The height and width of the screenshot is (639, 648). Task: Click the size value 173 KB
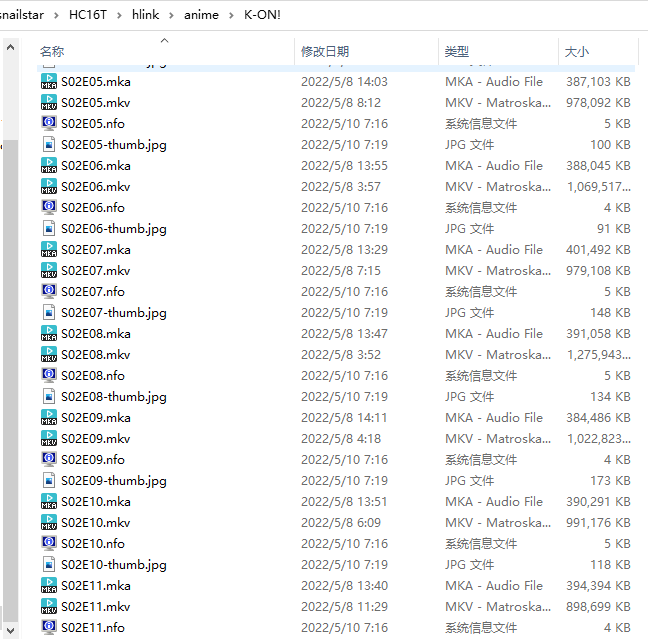coord(610,481)
